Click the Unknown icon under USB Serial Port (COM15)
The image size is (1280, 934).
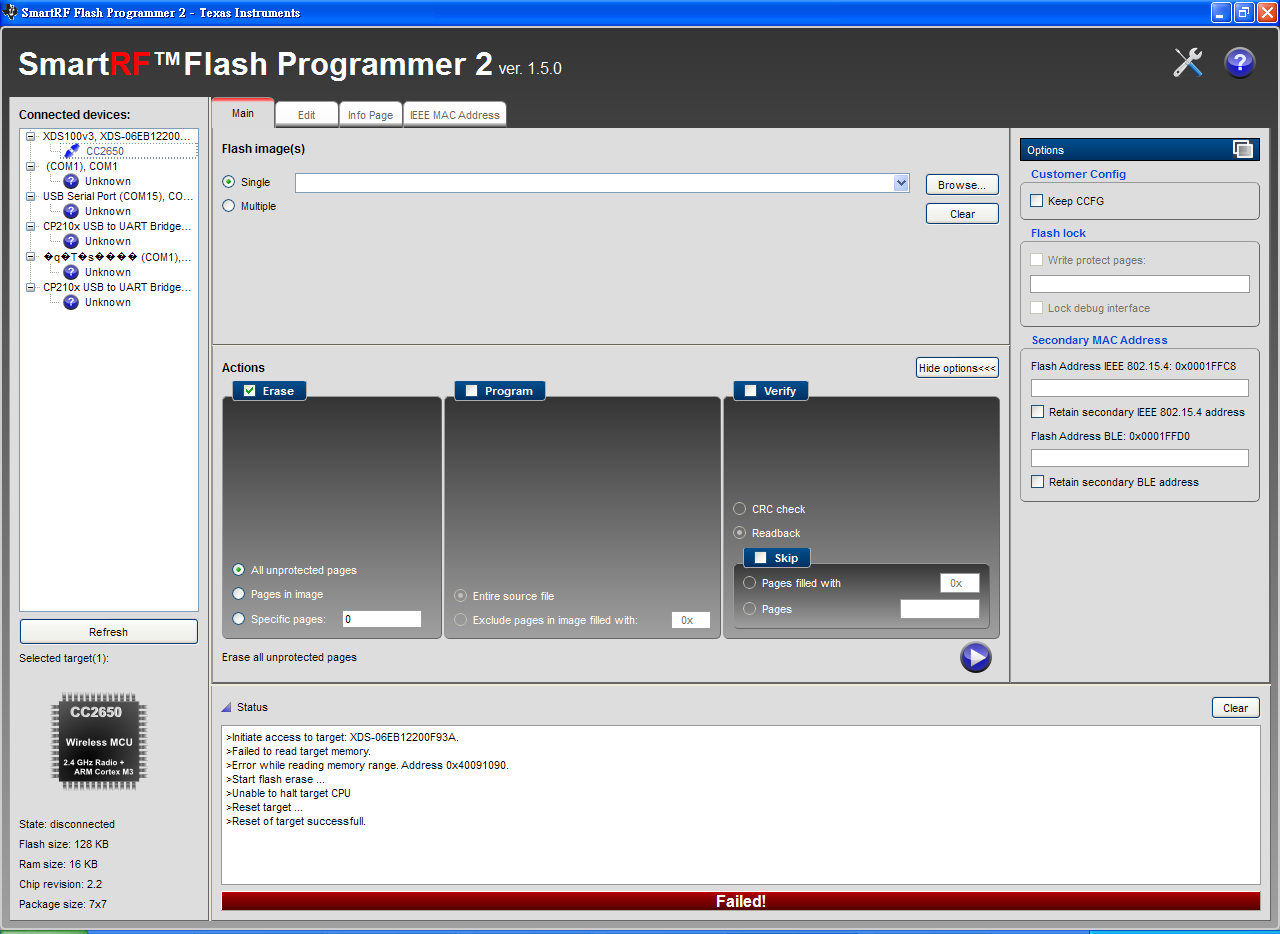pyautogui.click(x=71, y=211)
